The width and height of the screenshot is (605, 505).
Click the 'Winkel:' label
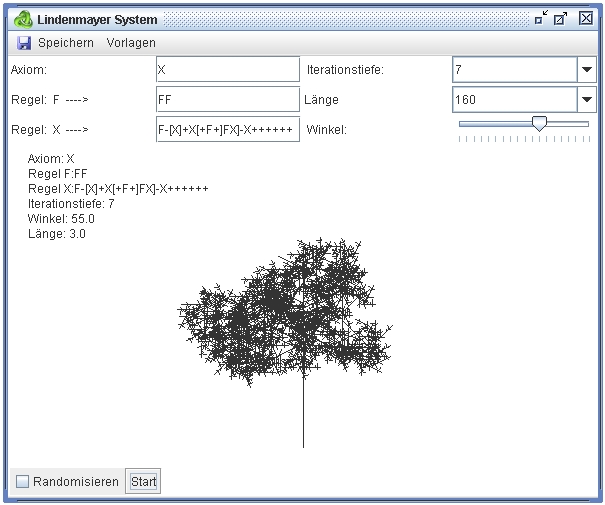326,130
